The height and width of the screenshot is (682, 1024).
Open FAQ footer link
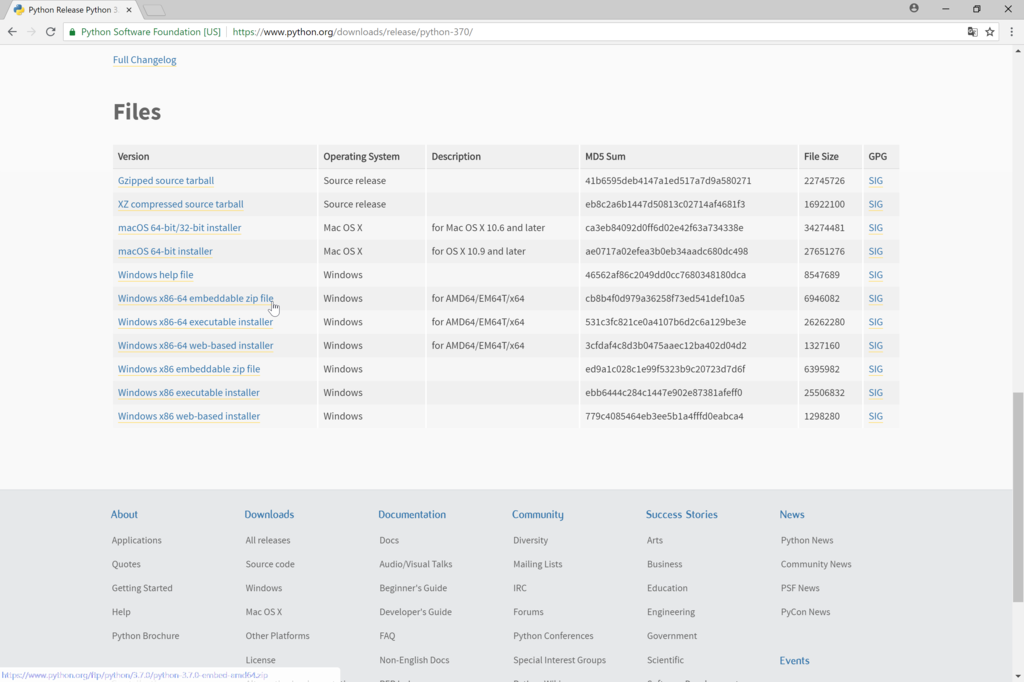point(387,636)
